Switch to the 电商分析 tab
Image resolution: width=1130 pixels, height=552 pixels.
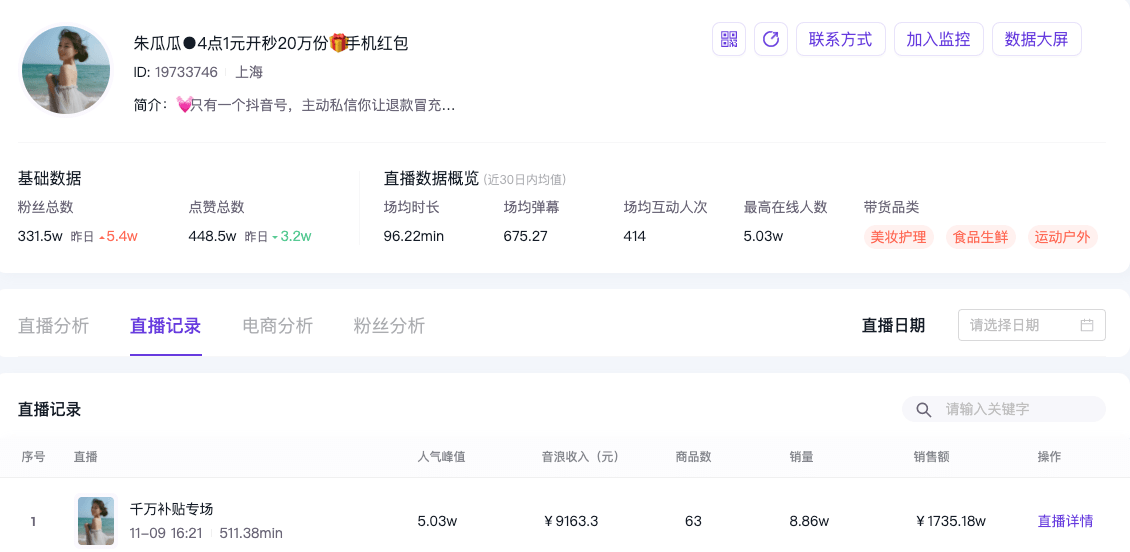coord(278,326)
